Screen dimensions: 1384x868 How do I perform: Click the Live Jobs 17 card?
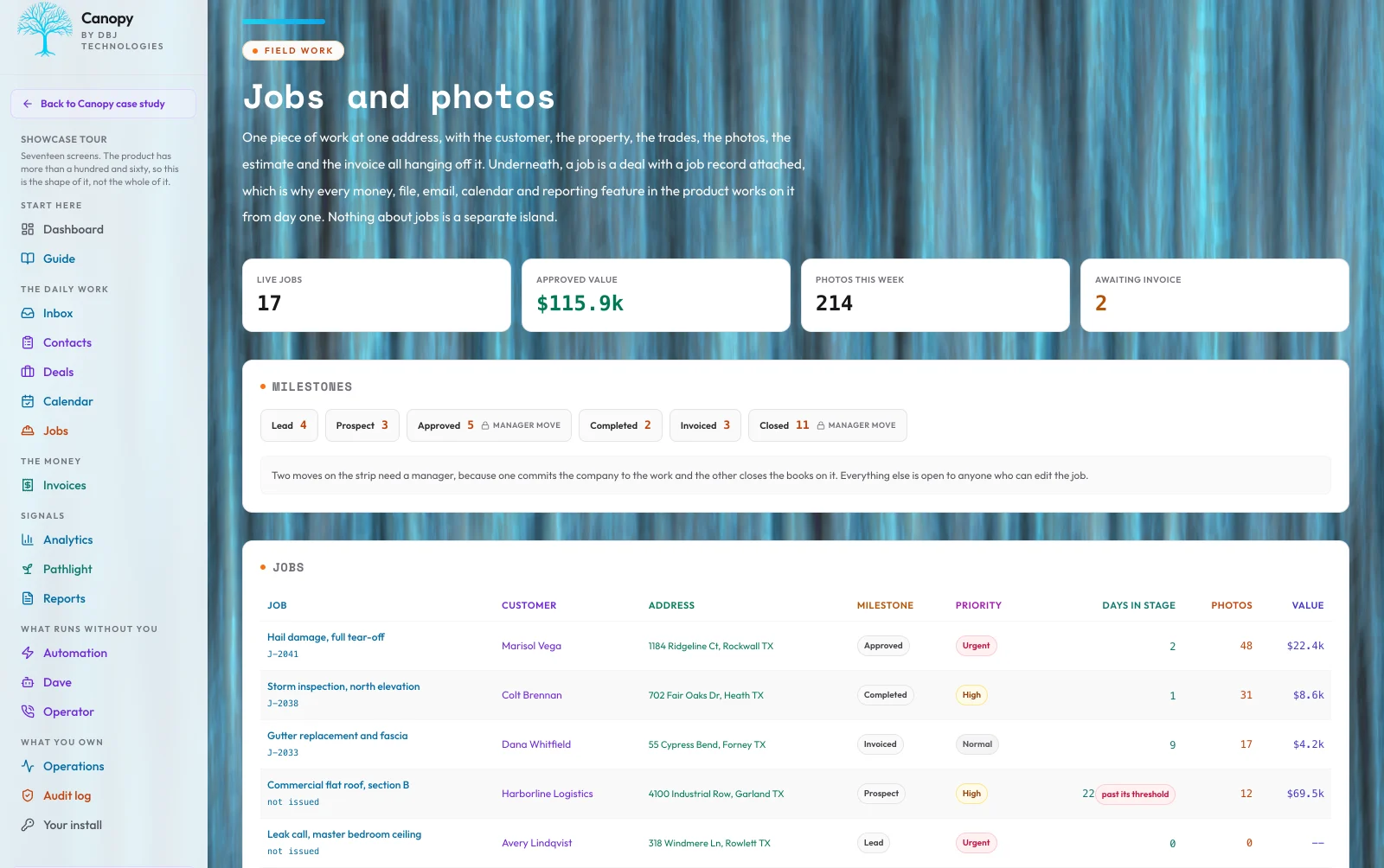point(376,295)
